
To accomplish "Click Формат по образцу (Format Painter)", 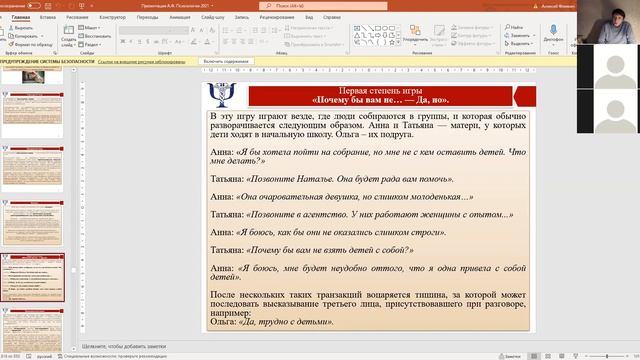I will coord(31,44).
